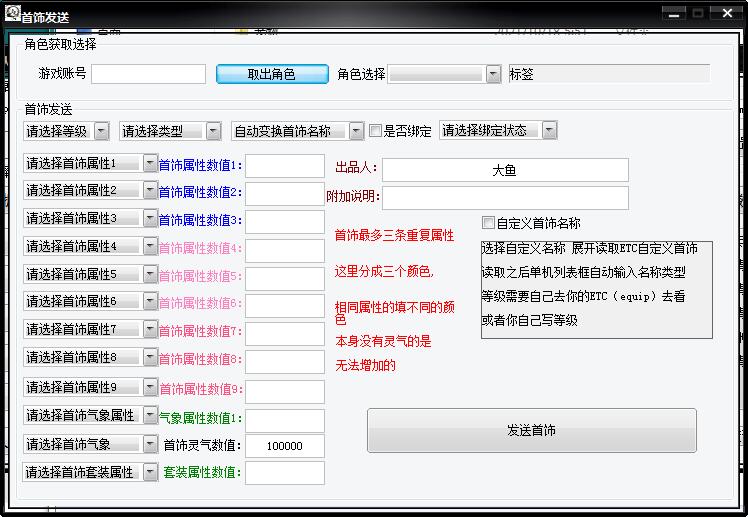
Task: Click the 取出角色 button
Action: [x=272, y=74]
